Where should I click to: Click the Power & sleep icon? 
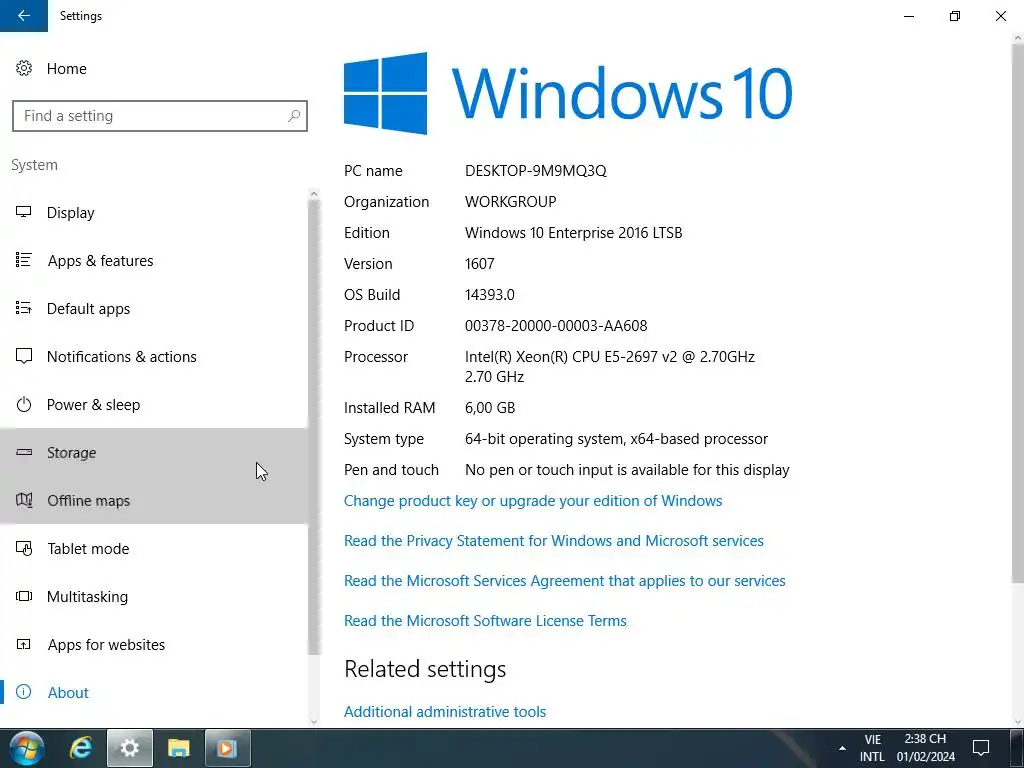click(x=24, y=404)
